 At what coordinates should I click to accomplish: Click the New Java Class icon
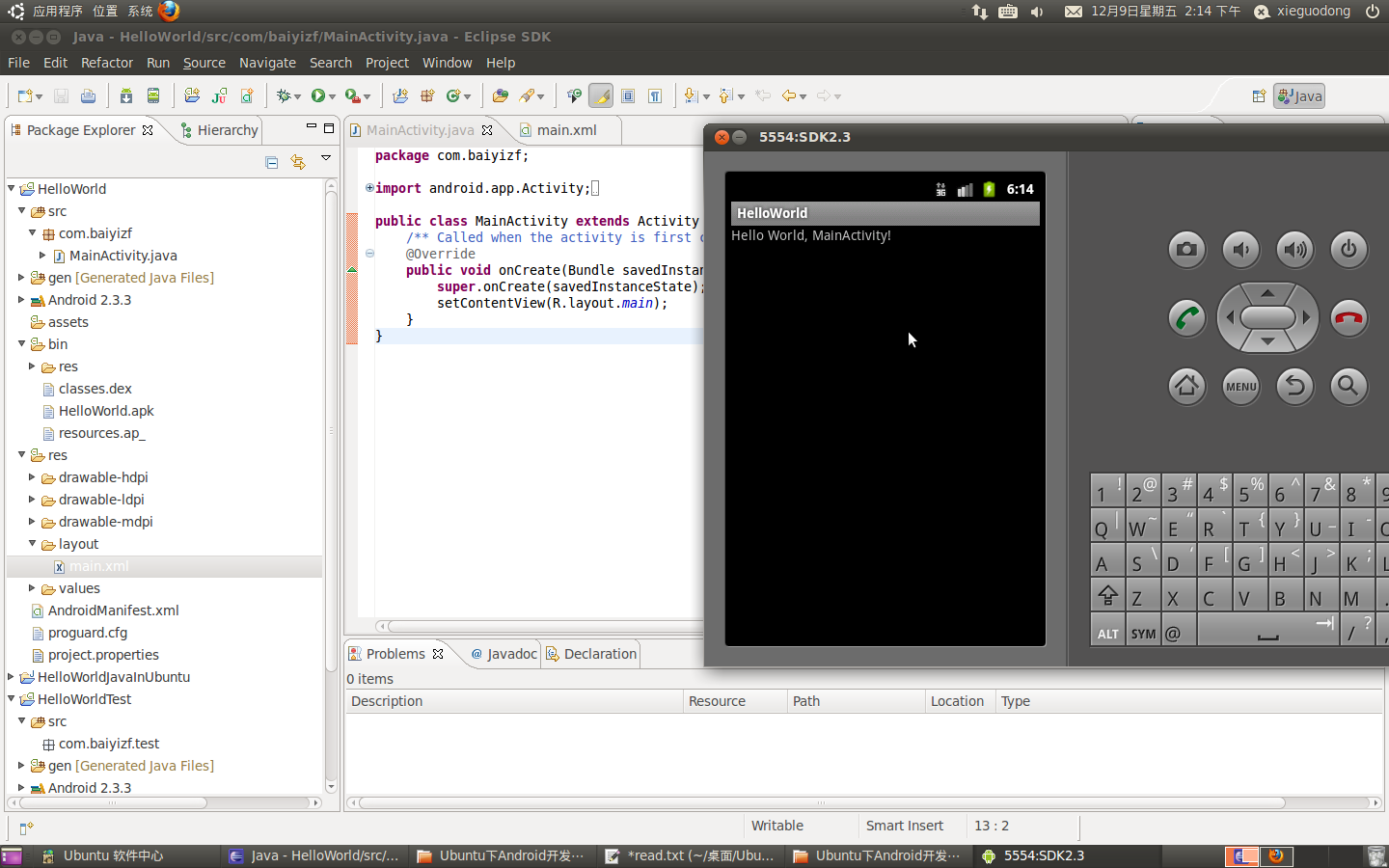pos(453,95)
